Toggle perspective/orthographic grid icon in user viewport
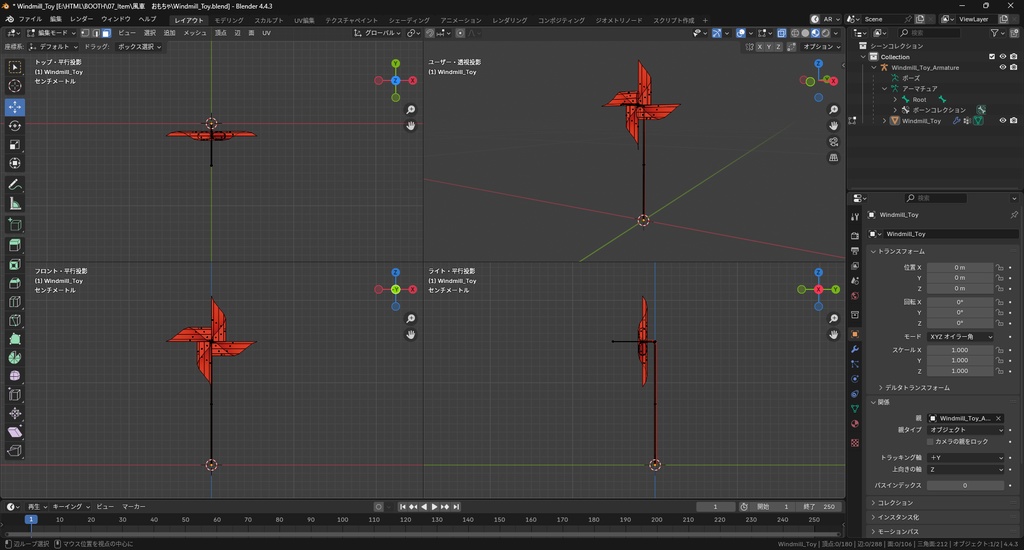The height and width of the screenshot is (550, 1024). 833,157
